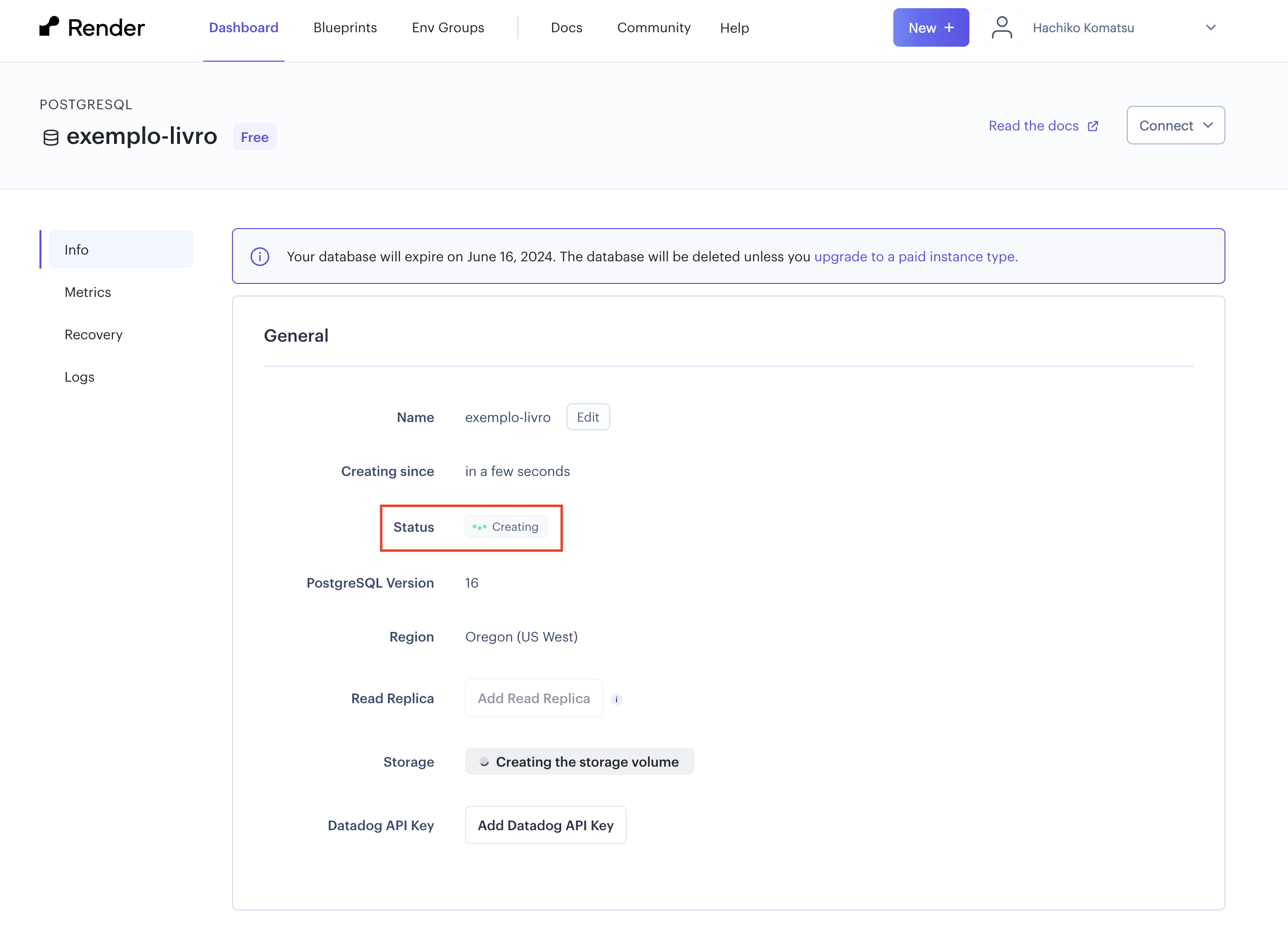1288x925 pixels.
Task: Select Metrics in the sidebar
Action: [x=88, y=292]
